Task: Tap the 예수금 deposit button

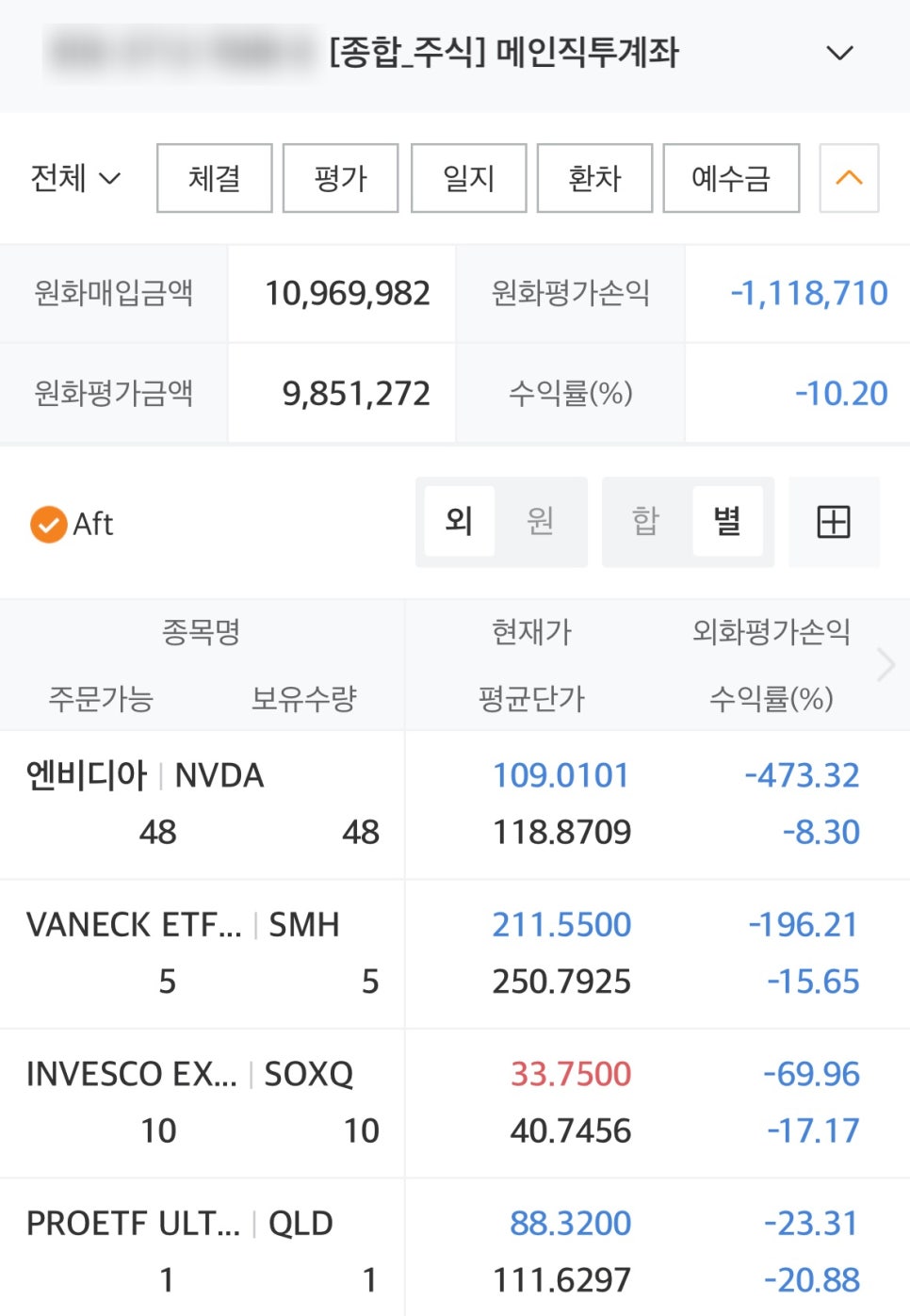Action: point(731,178)
